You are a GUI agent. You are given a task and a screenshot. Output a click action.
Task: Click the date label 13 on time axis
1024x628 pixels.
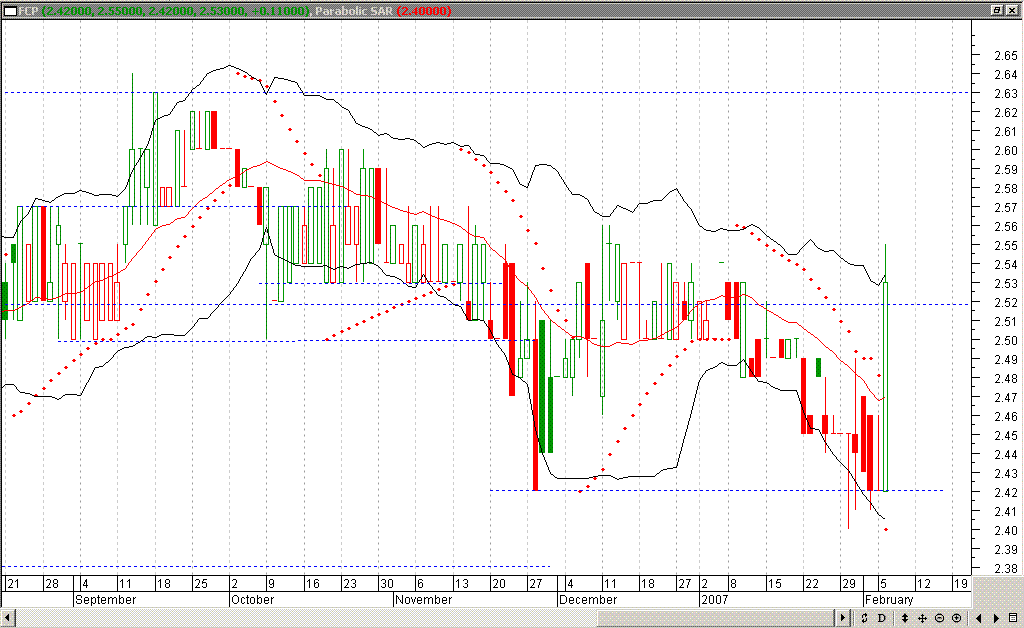coord(461,584)
